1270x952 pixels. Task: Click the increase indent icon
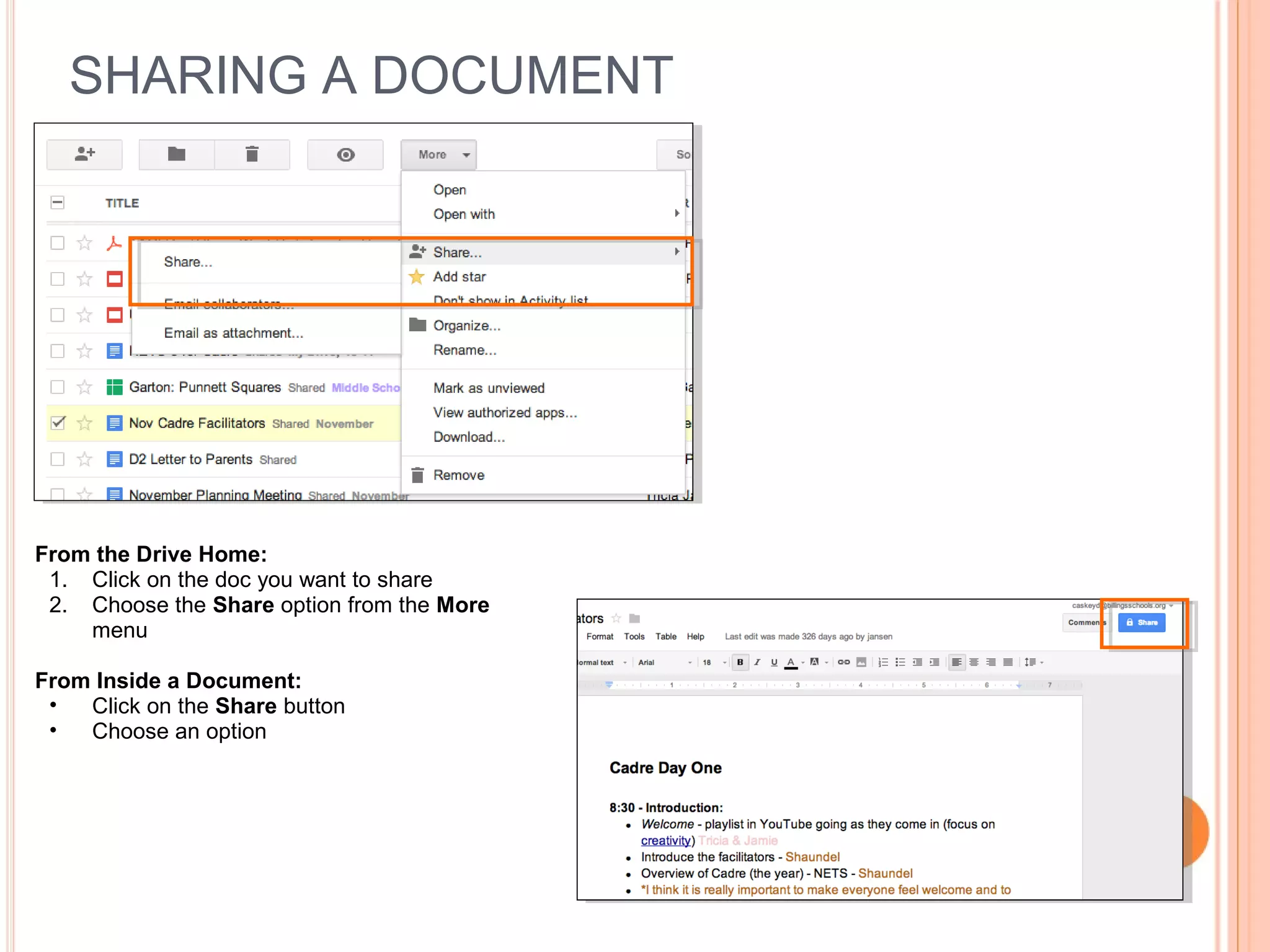tap(935, 662)
